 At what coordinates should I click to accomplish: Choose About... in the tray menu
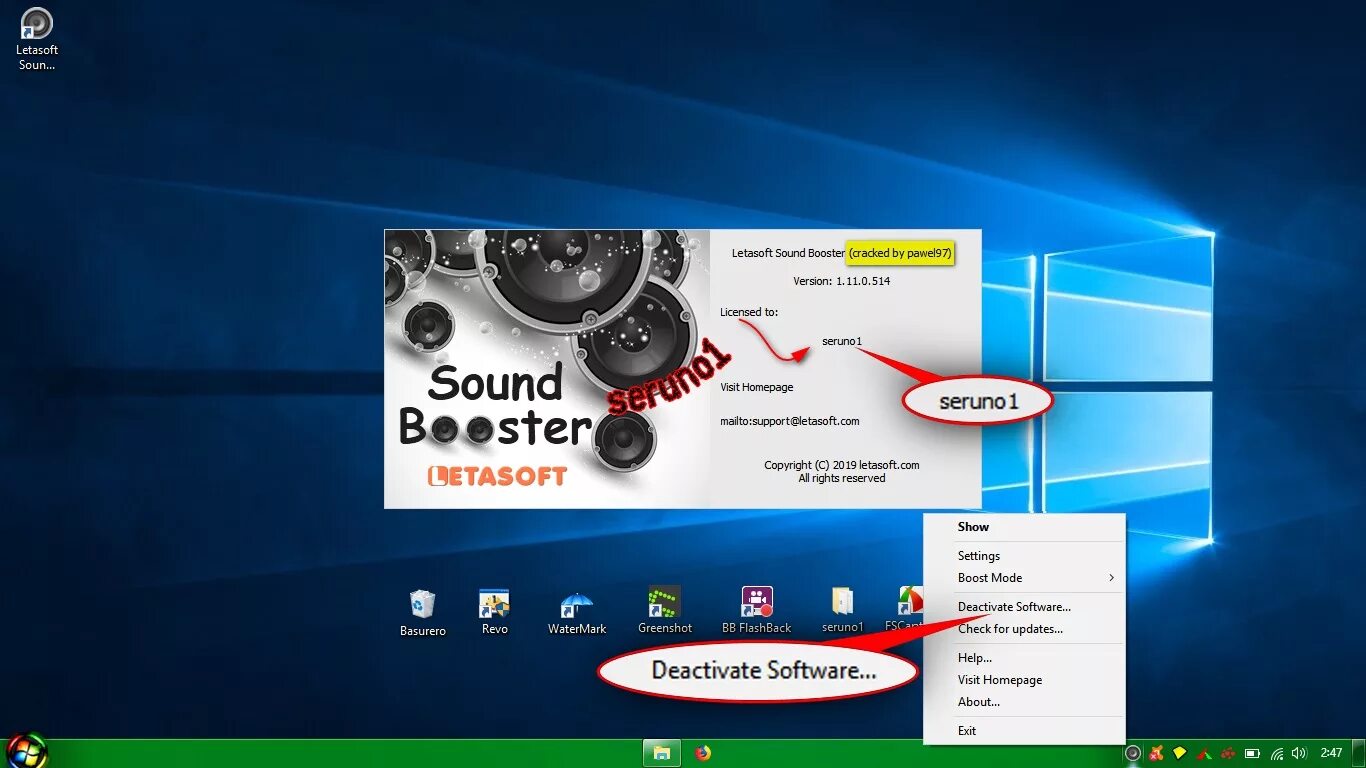[x=1024, y=702]
